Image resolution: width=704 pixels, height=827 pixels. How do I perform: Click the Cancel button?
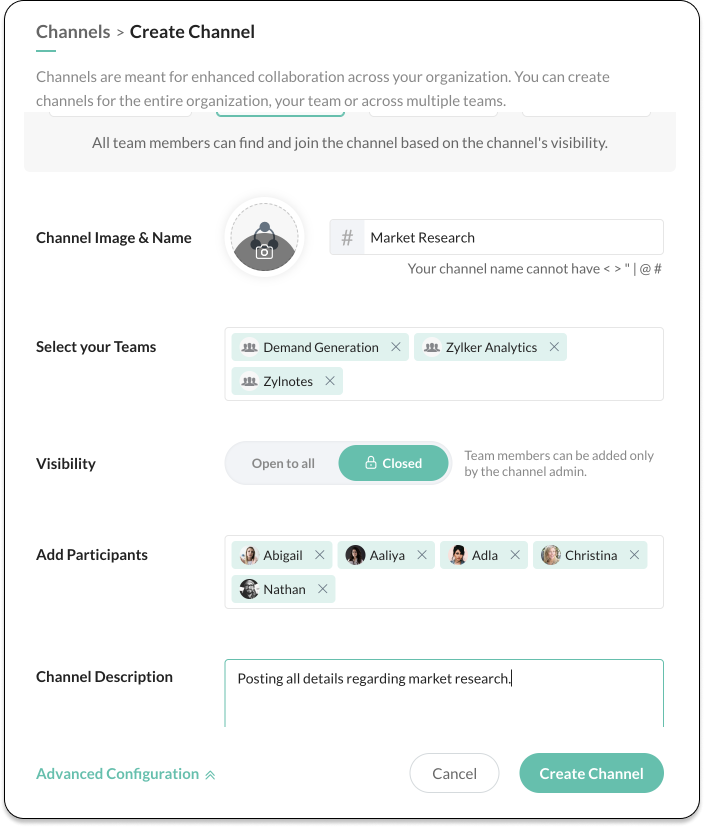tap(454, 773)
